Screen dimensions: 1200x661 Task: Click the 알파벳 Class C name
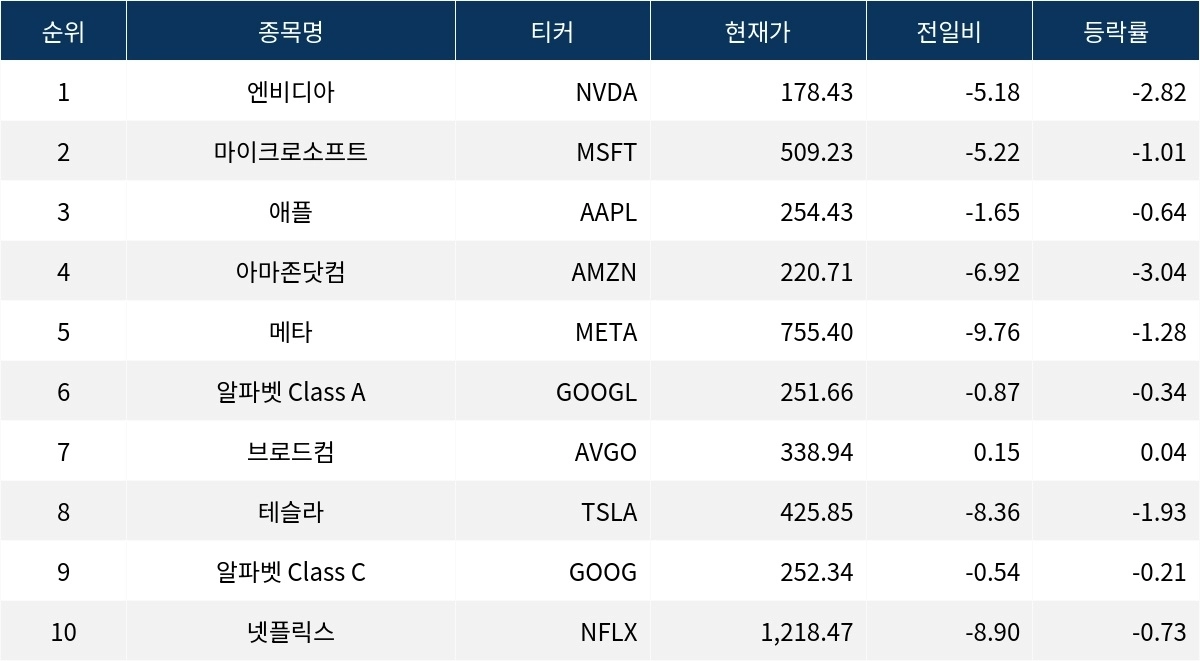pos(290,572)
